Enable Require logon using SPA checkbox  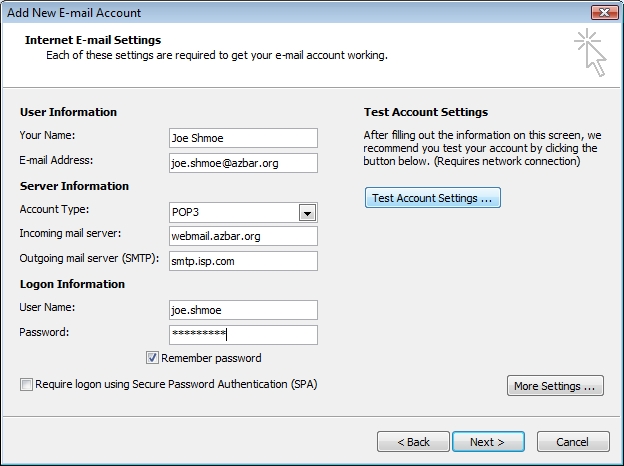[x=26, y=384]
